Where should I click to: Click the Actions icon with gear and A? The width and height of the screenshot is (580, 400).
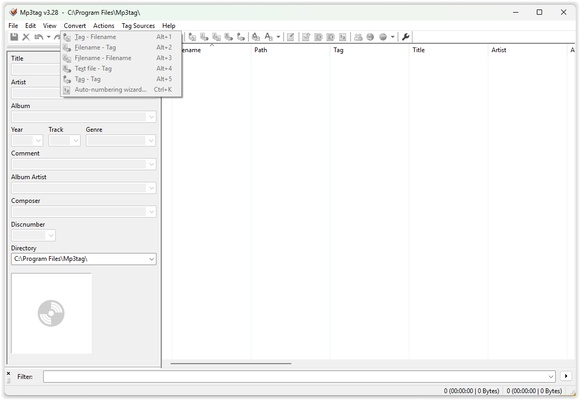point(256,37)
